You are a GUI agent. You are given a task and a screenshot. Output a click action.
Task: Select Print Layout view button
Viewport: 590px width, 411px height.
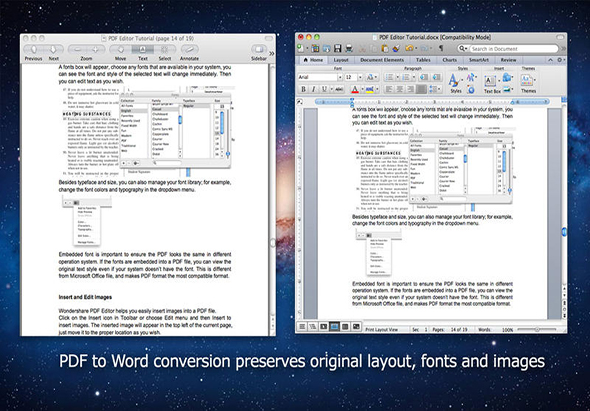(334, 326)
